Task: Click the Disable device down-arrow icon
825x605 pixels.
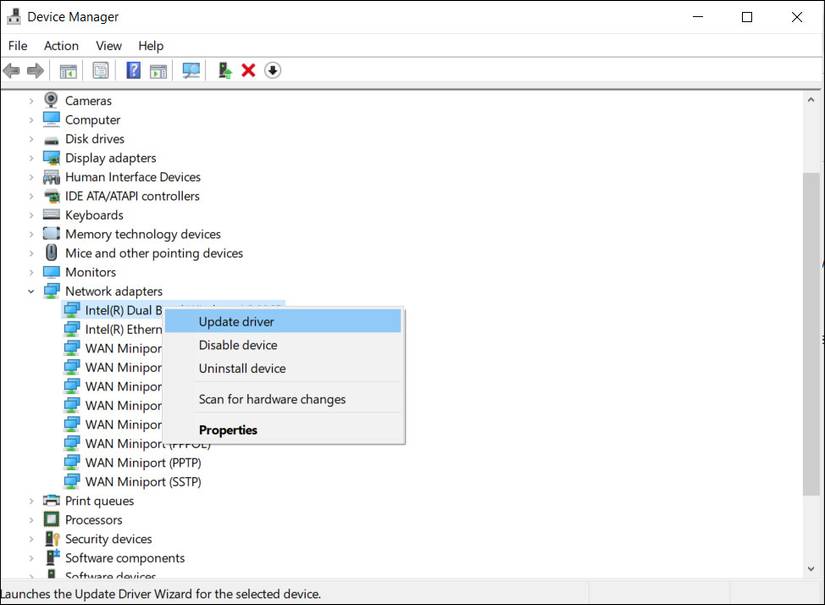Action: (x=273, y=70)
